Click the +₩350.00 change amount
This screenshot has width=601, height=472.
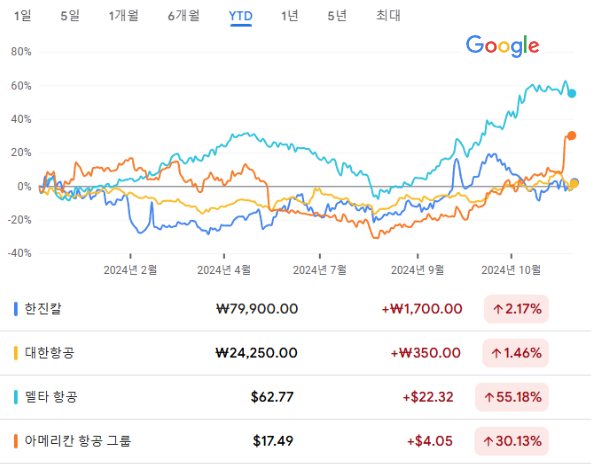pyautogui.click(x=425, y=353)
